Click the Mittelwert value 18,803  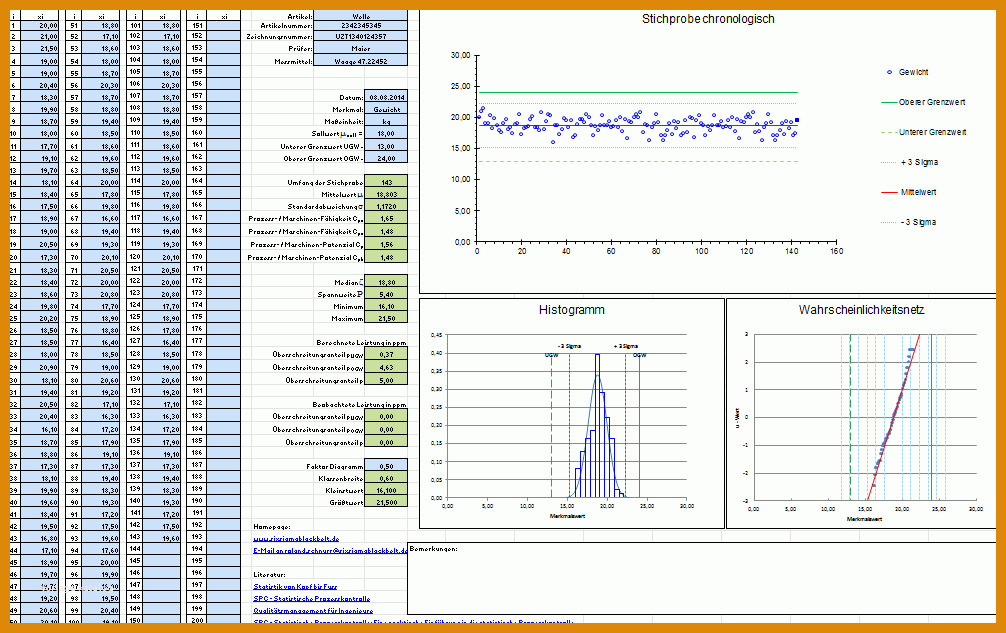point(386,194)
